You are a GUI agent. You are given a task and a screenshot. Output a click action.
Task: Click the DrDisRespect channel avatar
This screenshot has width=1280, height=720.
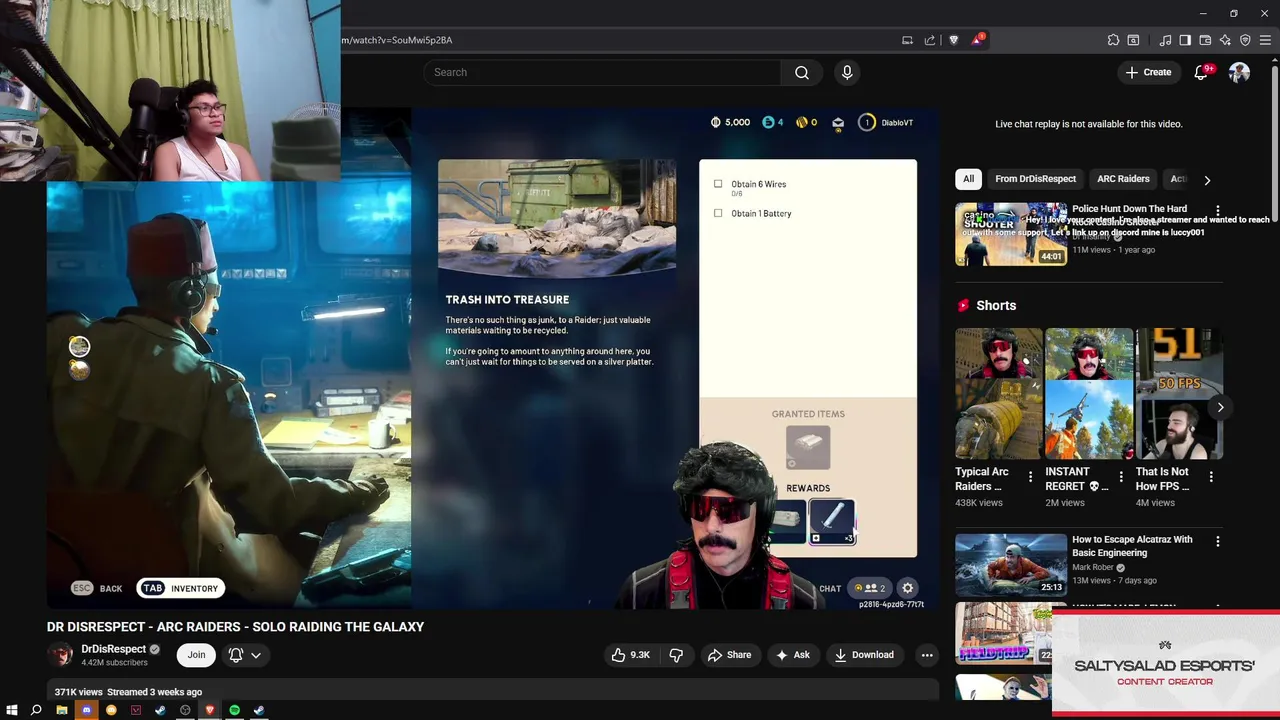[61, 655]
